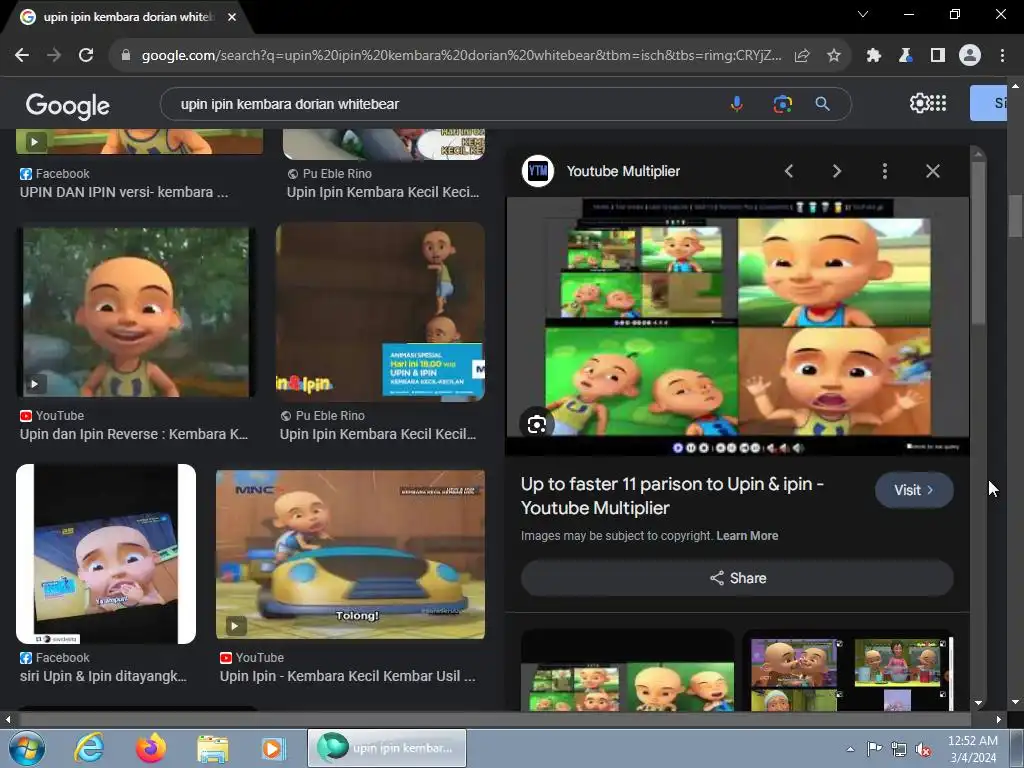Open the Youtube Multiplier source name
Screen dimensions: 1024x768
click(623, 171)
